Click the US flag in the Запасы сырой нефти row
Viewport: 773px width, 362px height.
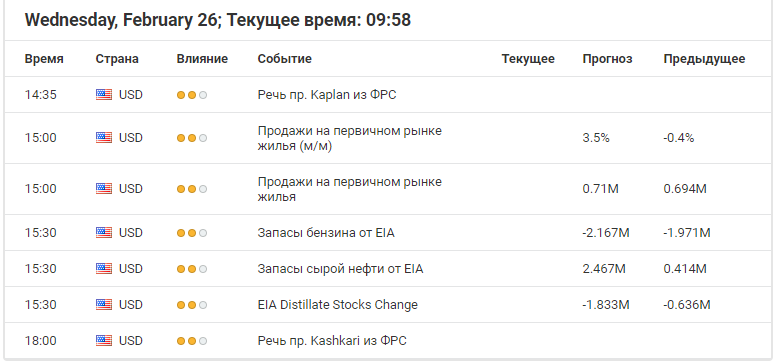(104, 269)
